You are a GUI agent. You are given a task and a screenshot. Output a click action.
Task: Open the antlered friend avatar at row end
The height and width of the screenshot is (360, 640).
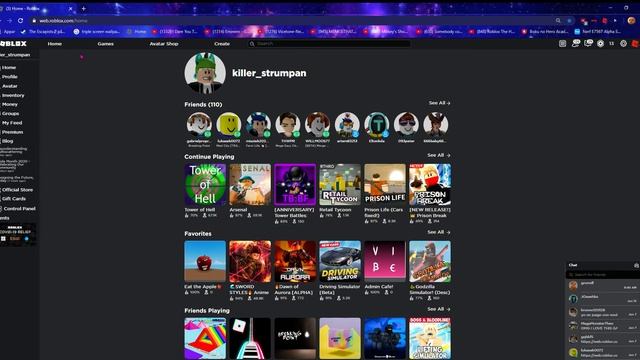436,124
